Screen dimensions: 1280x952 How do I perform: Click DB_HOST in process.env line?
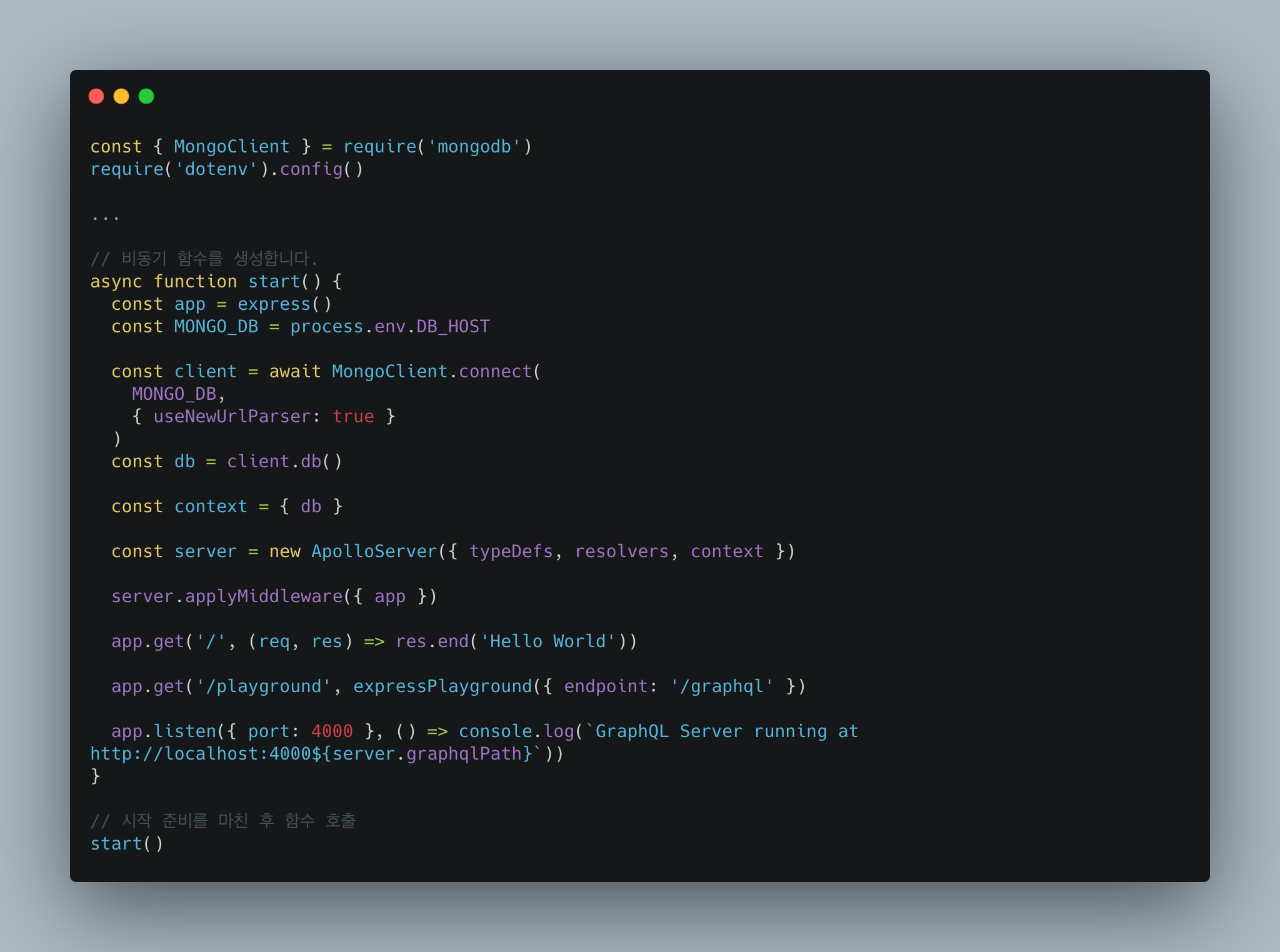[453, 327]
